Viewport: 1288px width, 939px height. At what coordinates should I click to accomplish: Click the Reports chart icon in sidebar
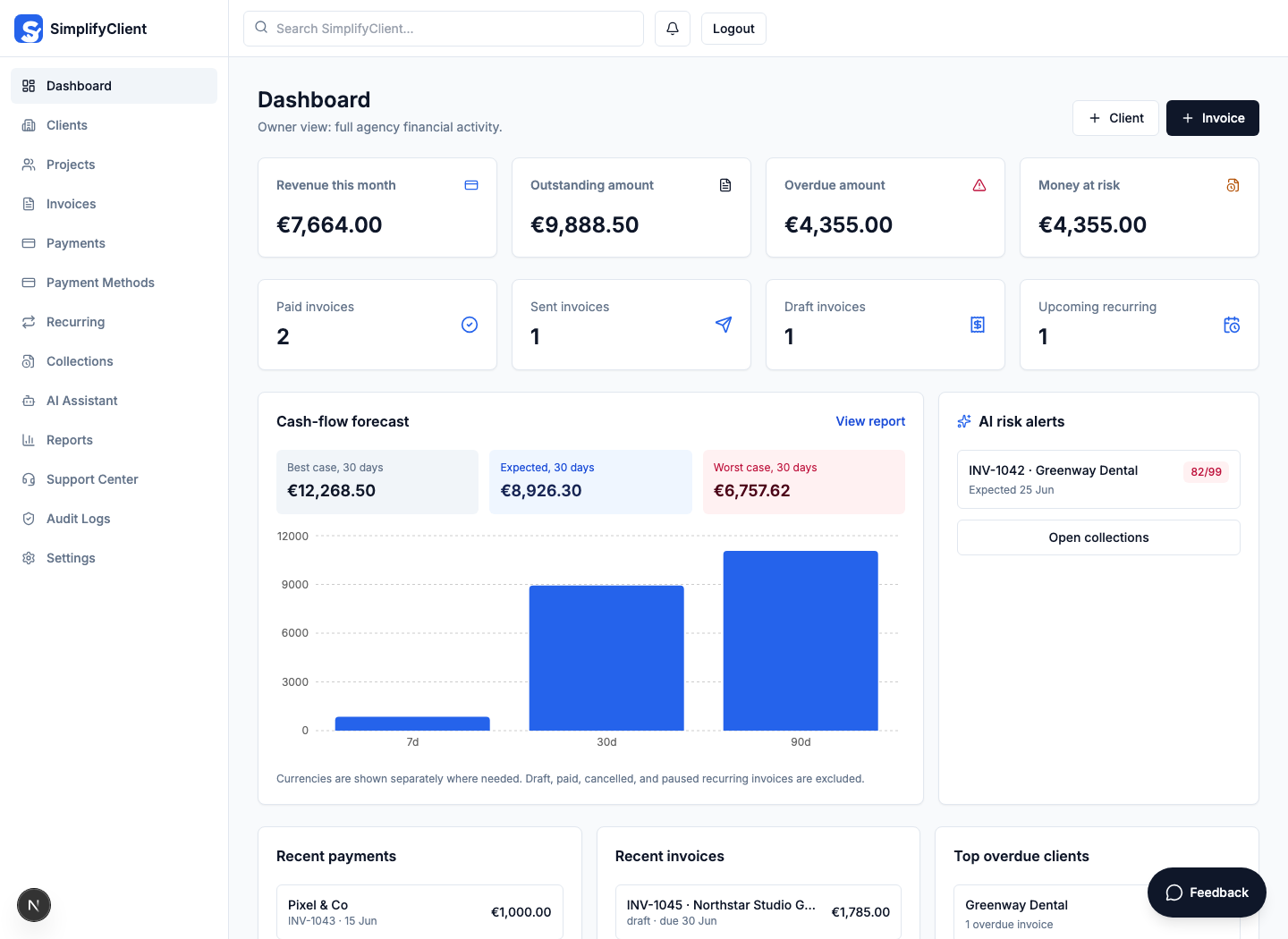pos(29,440)
